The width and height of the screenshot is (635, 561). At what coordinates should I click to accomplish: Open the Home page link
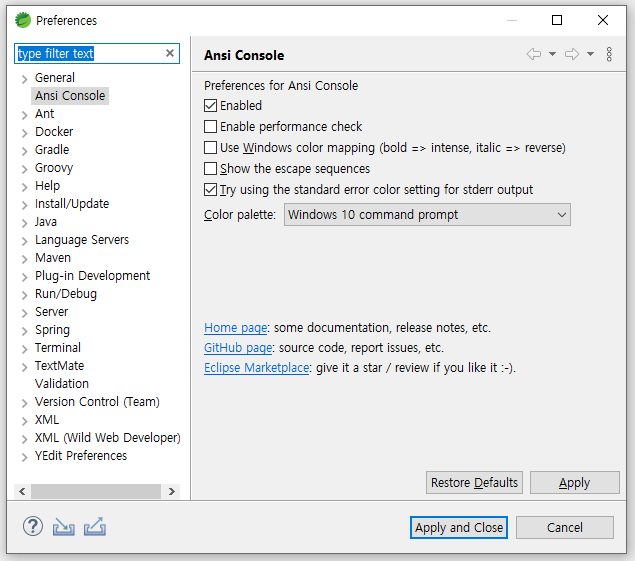pyautogui.click(x=236, y=328)
